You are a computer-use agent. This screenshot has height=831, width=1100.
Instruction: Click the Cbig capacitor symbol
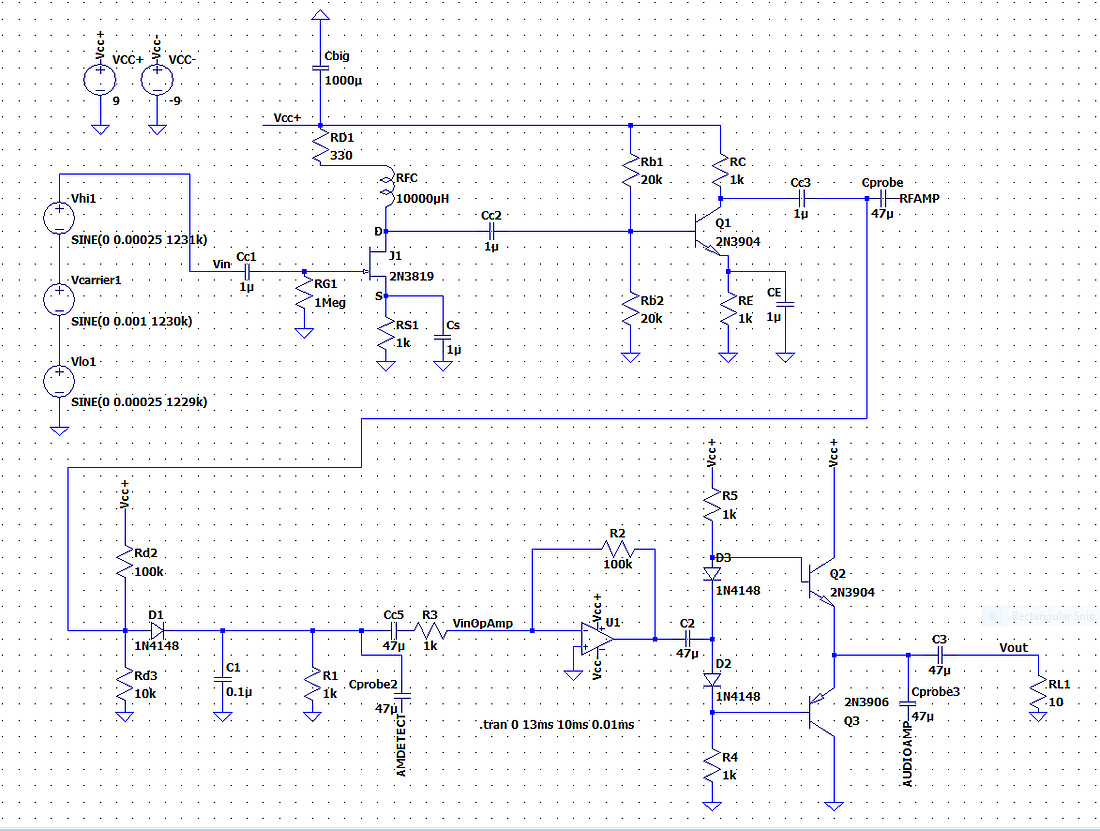320,68
